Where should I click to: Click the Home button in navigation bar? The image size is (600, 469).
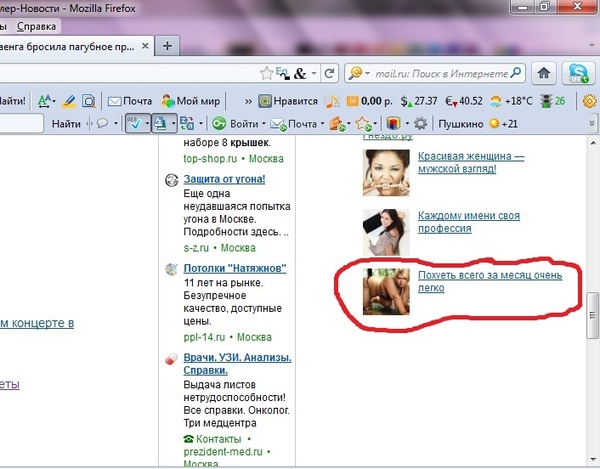click(543, 72)
